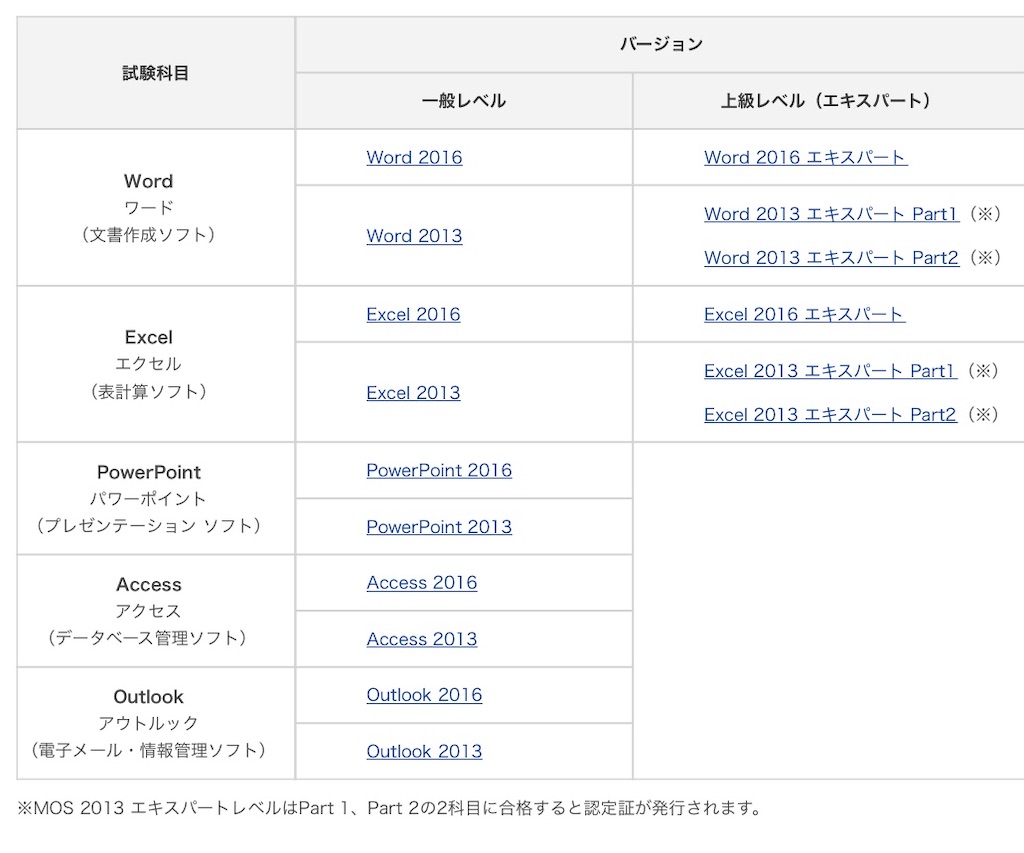Screen dimensions: 1024x853
Task: Open the Word 2013 link
Action: 414,236
